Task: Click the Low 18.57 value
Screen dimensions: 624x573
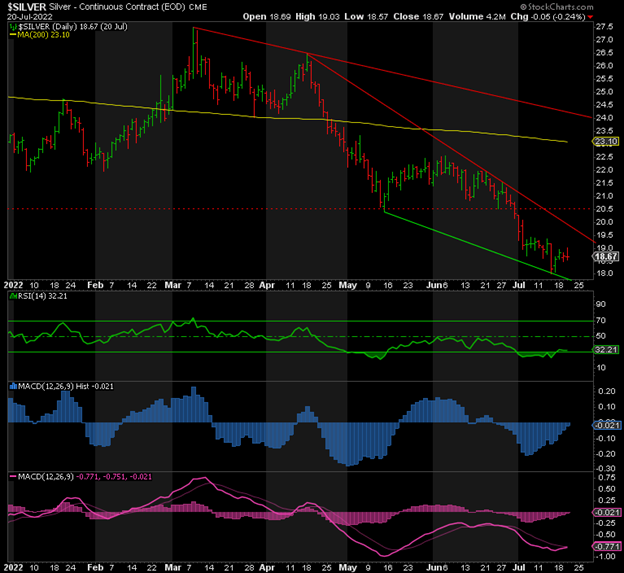Action: point(366,17)
